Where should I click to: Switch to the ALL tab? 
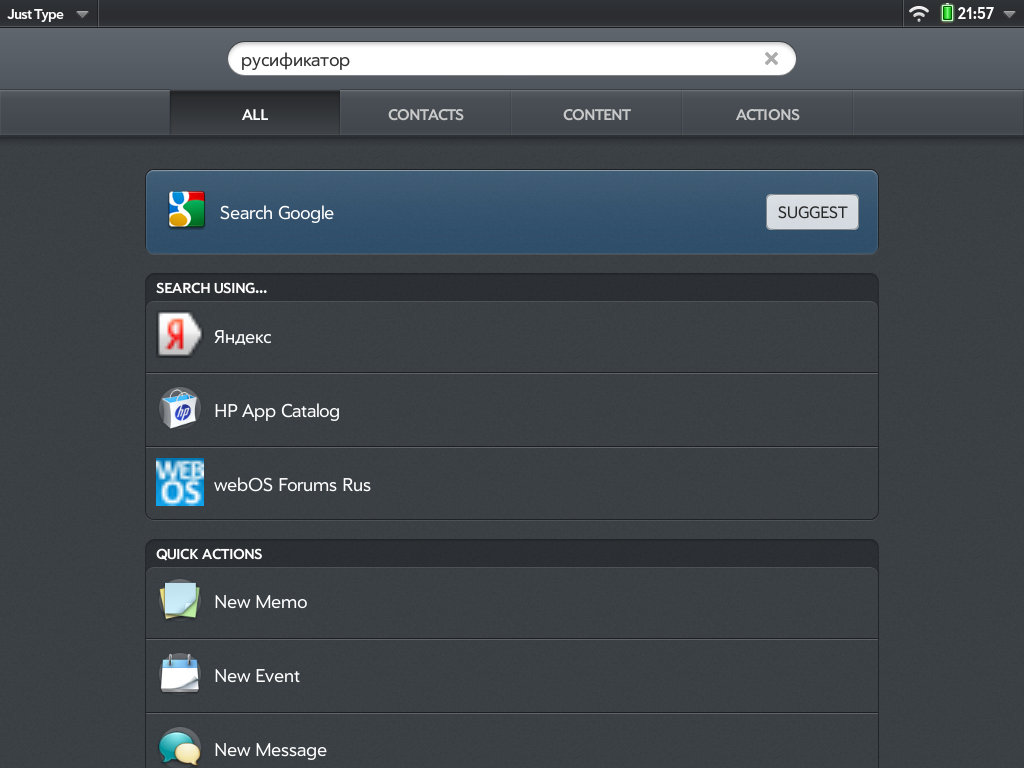pyautogui.click(x=255, y=114)
